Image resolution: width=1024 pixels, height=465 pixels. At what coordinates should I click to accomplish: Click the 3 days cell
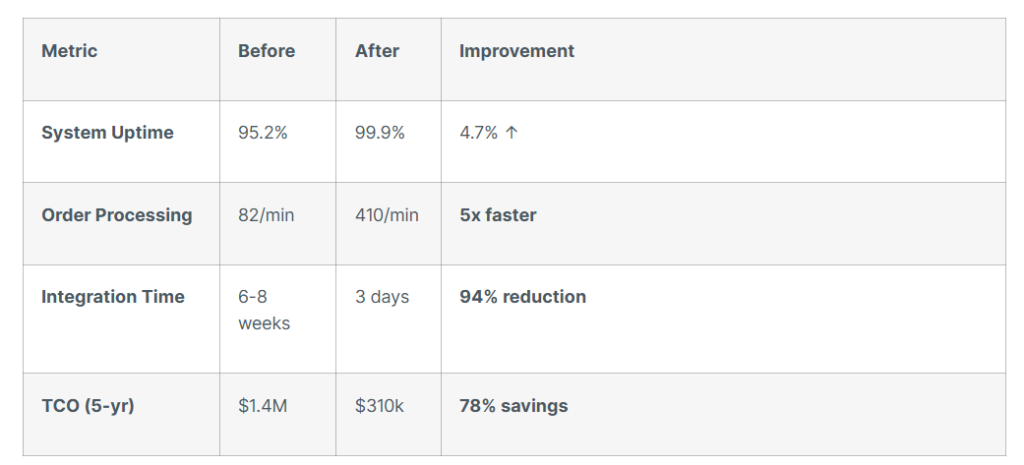(x=382, y=297)
